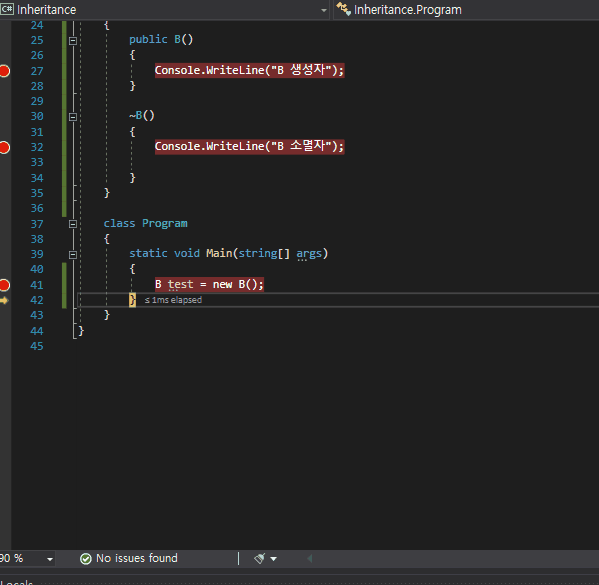Click the C# project icon beside Inheritance

click(x=7, y=9)
